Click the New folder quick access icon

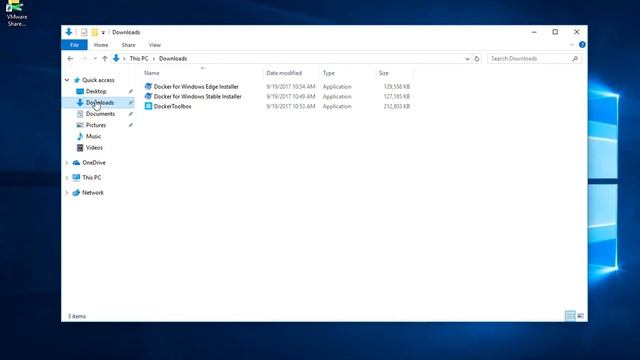(x=94, y=32)
